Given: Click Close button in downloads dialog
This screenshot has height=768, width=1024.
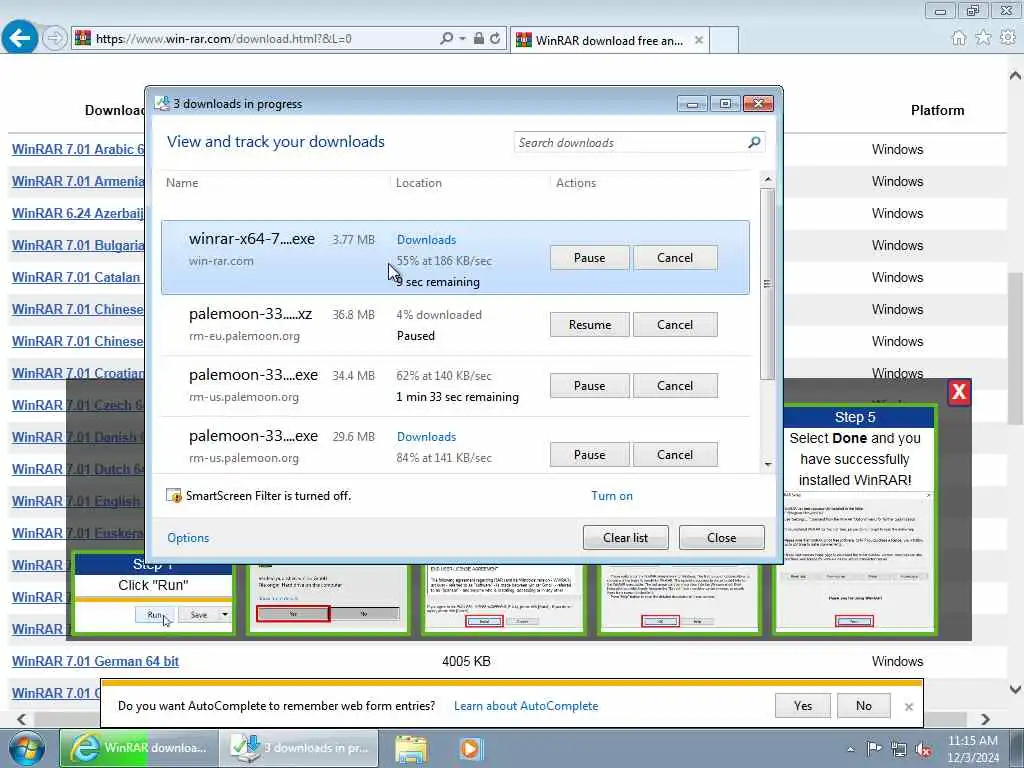Looking at the screenshot, I should coord(721,537).
